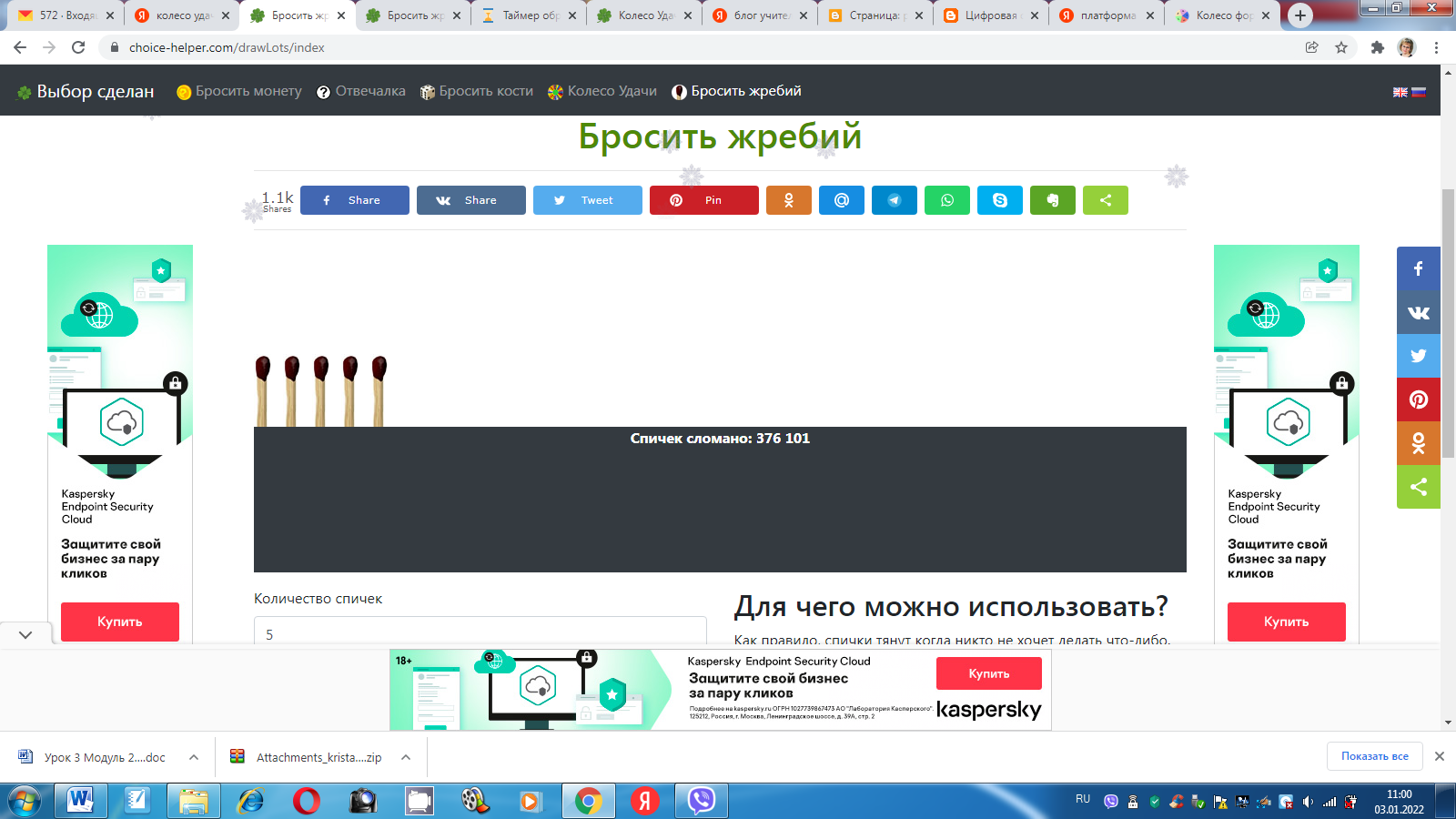Pull the third match in the row
The image size is (1456, 819).
321,391
